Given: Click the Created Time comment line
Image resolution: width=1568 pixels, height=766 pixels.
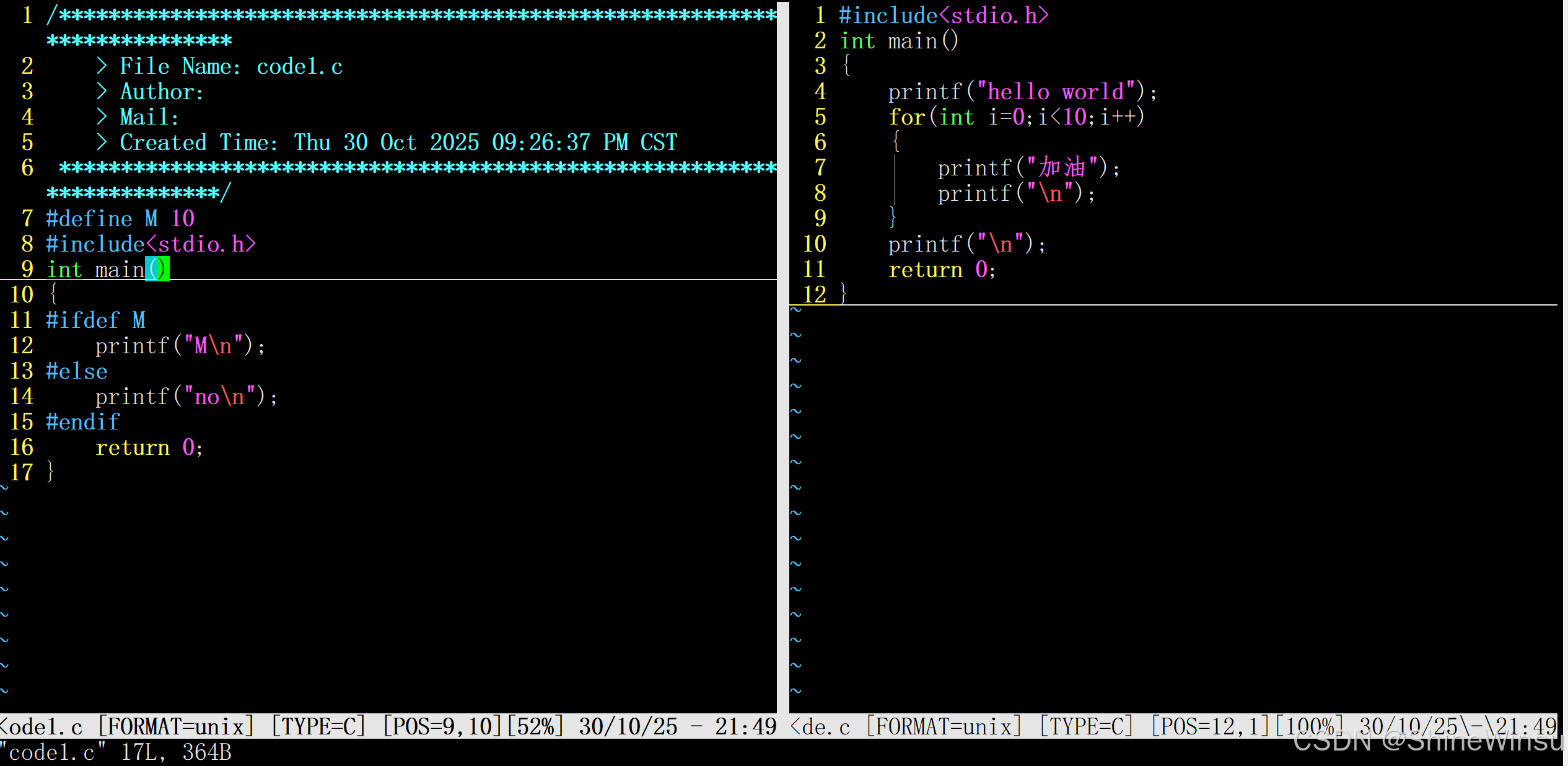Looking at the screenshot, I should 398,143.
